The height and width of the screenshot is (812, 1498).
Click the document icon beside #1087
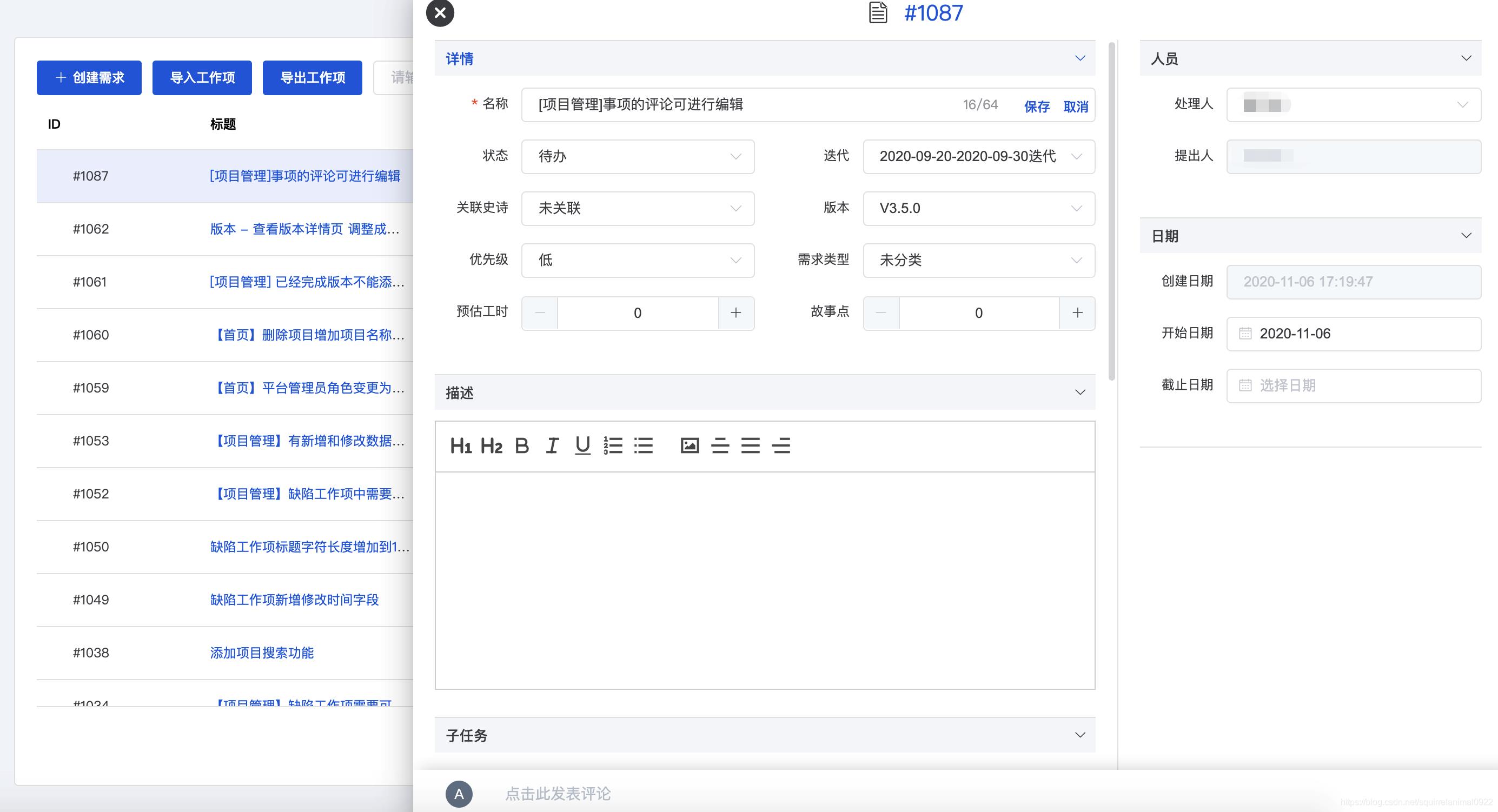[x=878, y=13]
